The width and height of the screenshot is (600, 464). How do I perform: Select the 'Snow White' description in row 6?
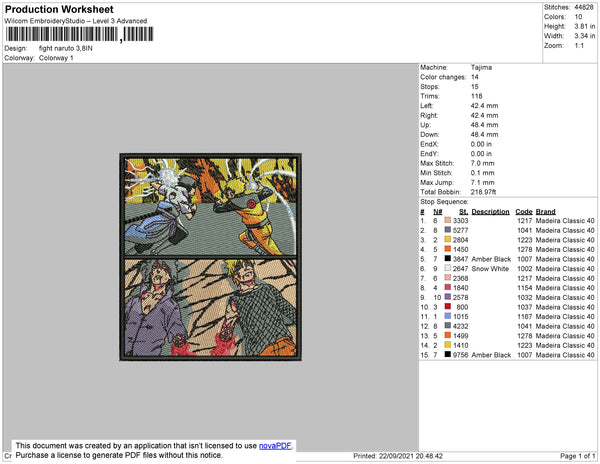coord(490,269)
